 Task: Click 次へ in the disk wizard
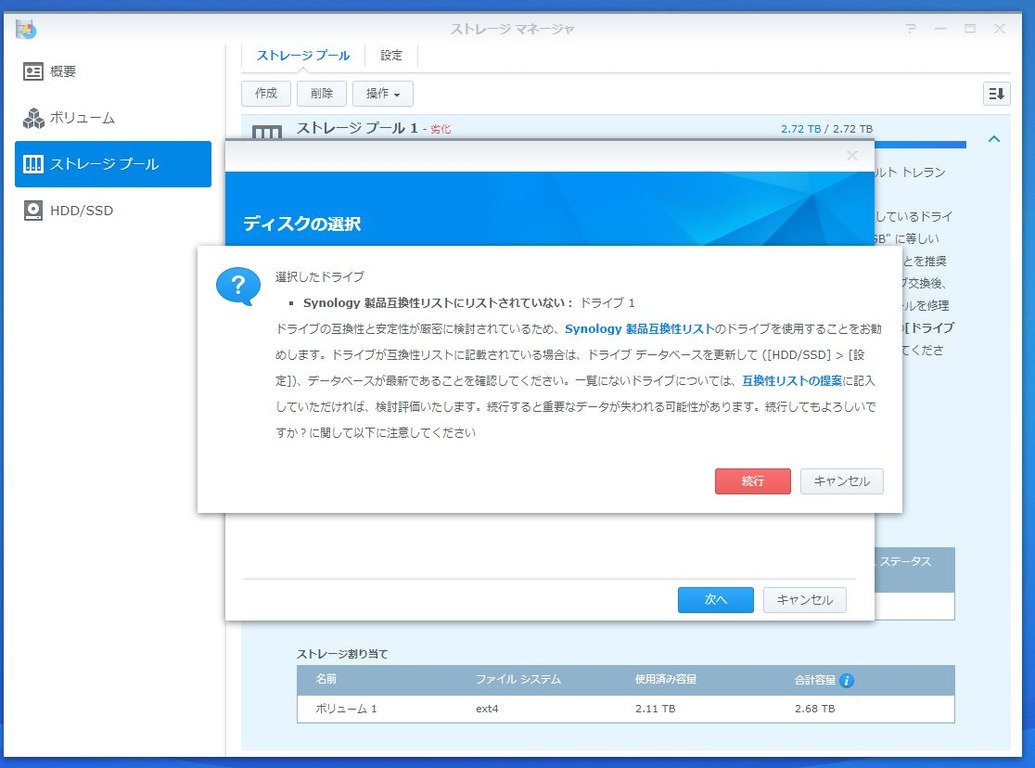(x=716, y=600)
